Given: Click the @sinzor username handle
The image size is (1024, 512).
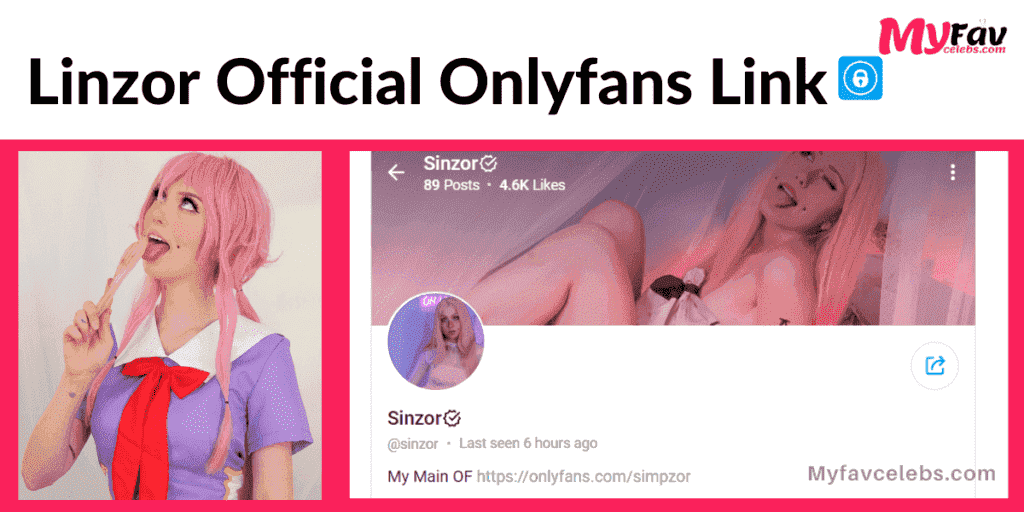Looking at the screenshot, I should (x=413, y=444).
